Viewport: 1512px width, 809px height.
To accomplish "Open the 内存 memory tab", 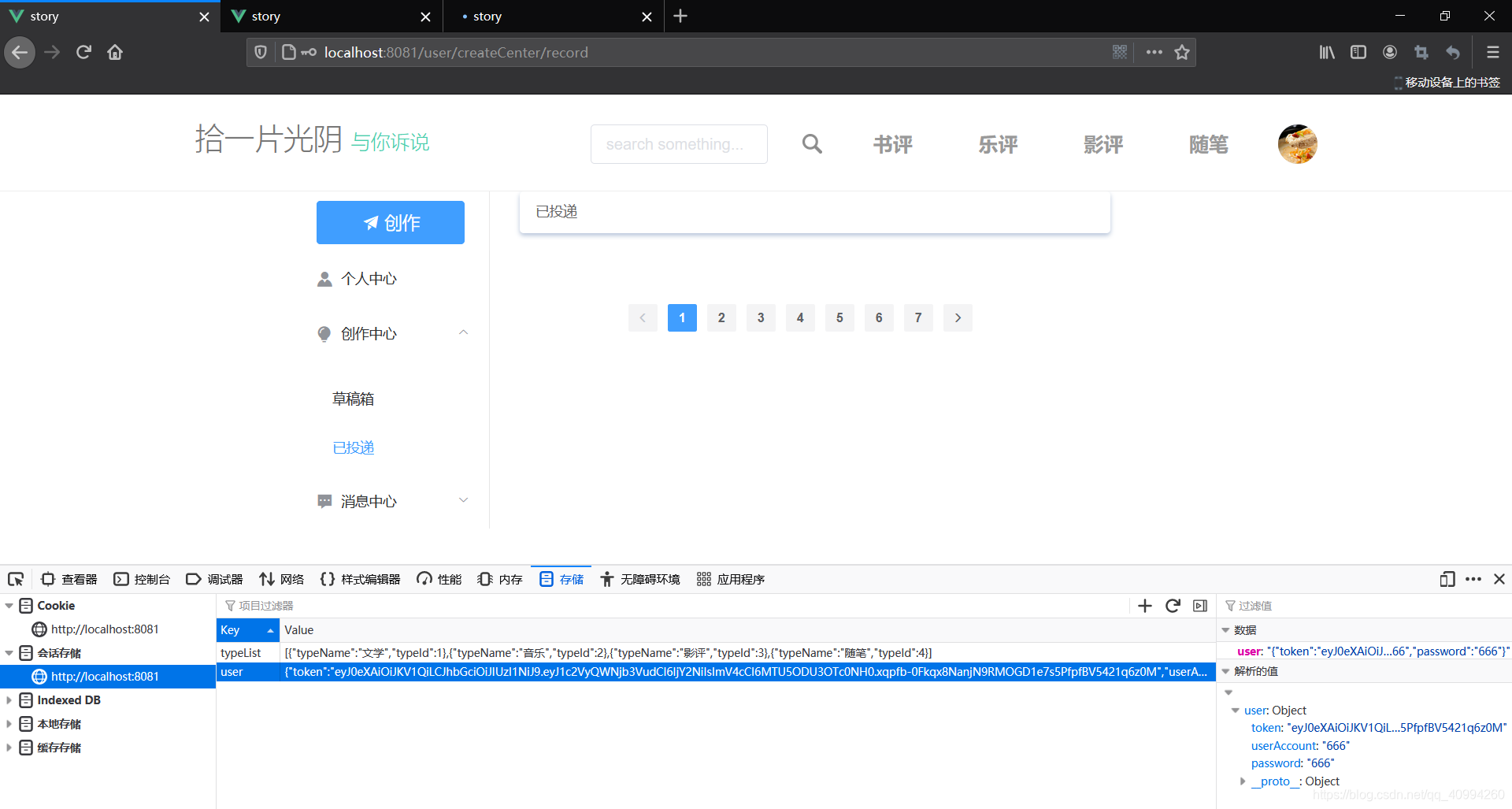I will point(500,579).
